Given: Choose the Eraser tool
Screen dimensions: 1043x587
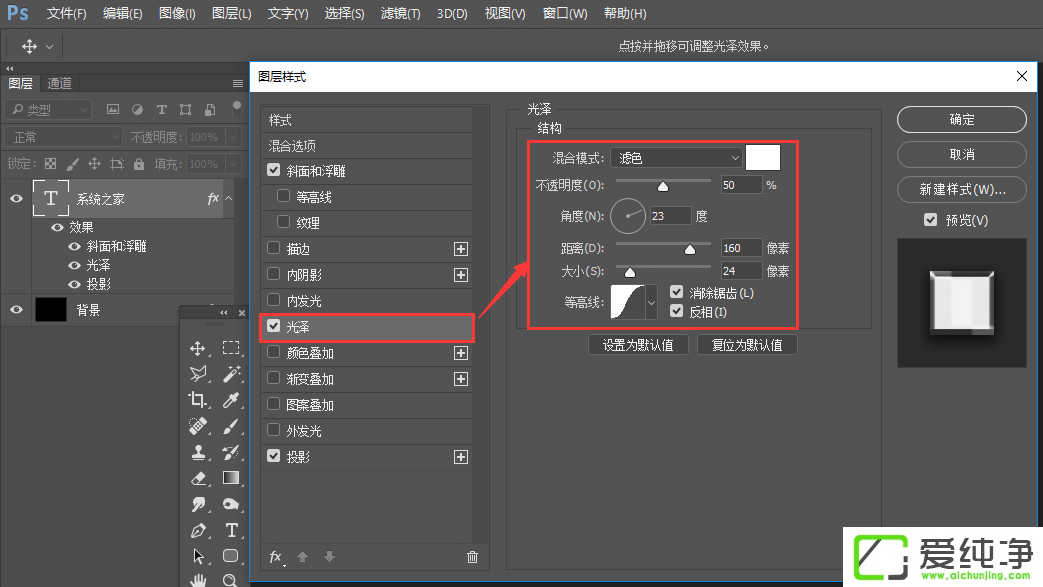Looking at the screenshot, I should coord(198,478).
